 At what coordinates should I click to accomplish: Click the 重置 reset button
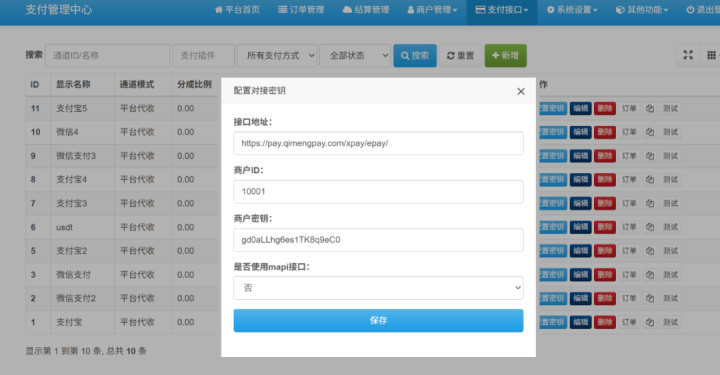(x=460, y=56)
